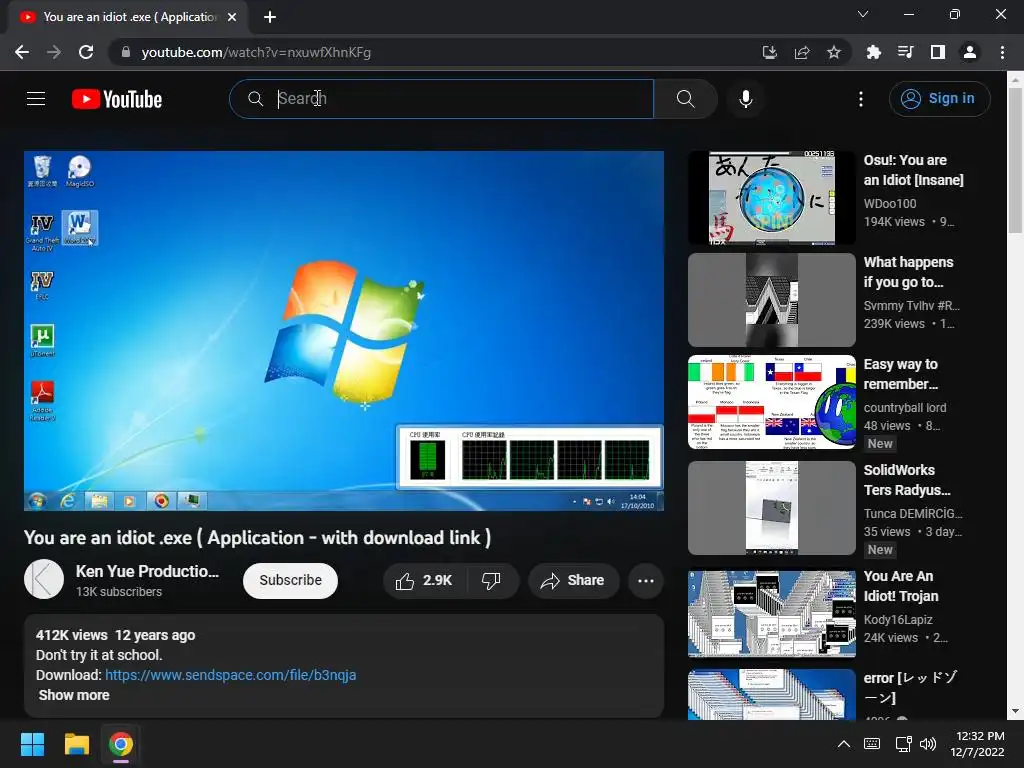Open a new browser tab

270,17
